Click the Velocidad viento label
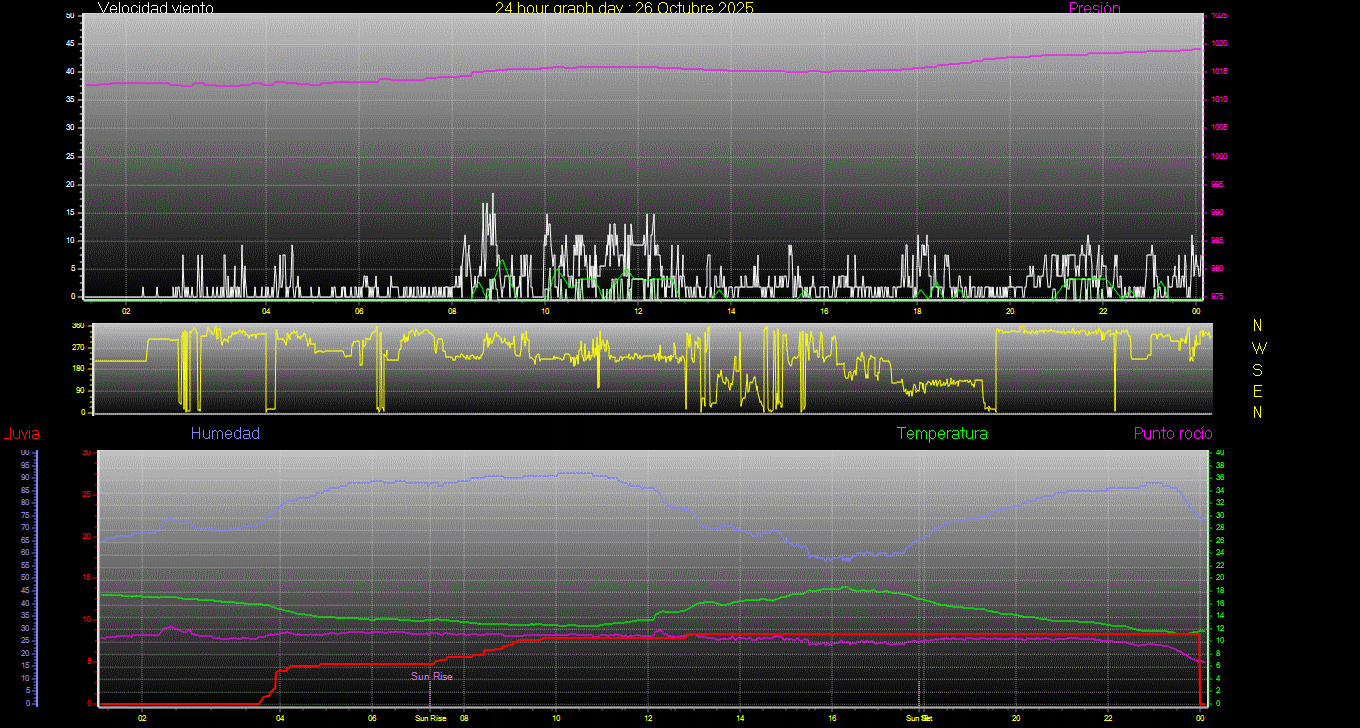Viewport: 1360px width, 728px height. pyautogui.click(x=155, y=8)
